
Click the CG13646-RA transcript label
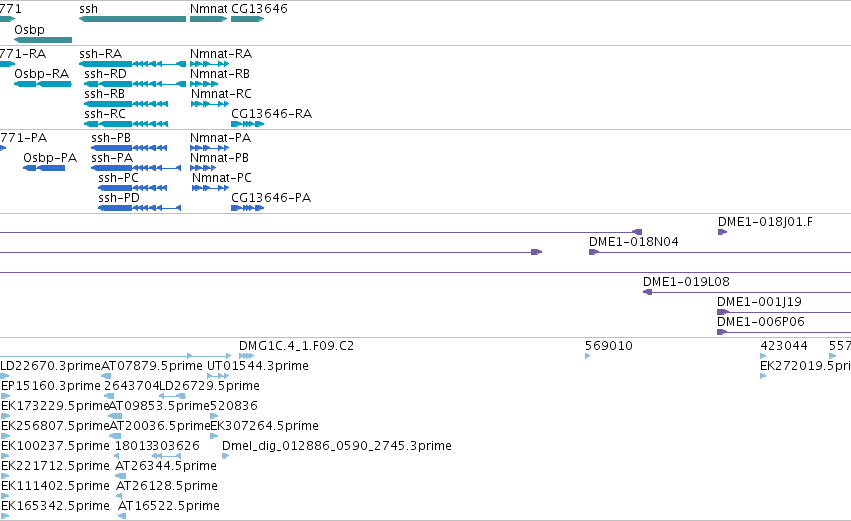coord(271,114)
